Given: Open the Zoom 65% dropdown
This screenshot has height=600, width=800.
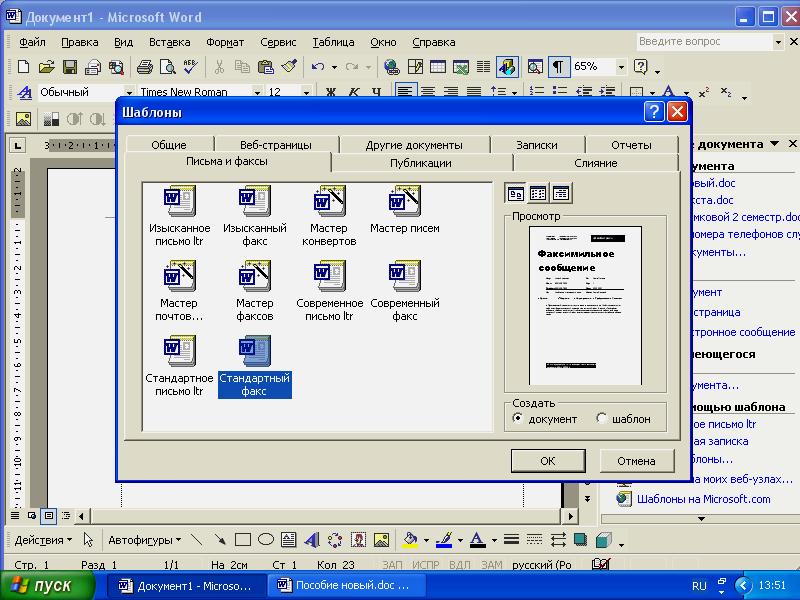Looking at the screenshot, I should (x=621, y=67).
